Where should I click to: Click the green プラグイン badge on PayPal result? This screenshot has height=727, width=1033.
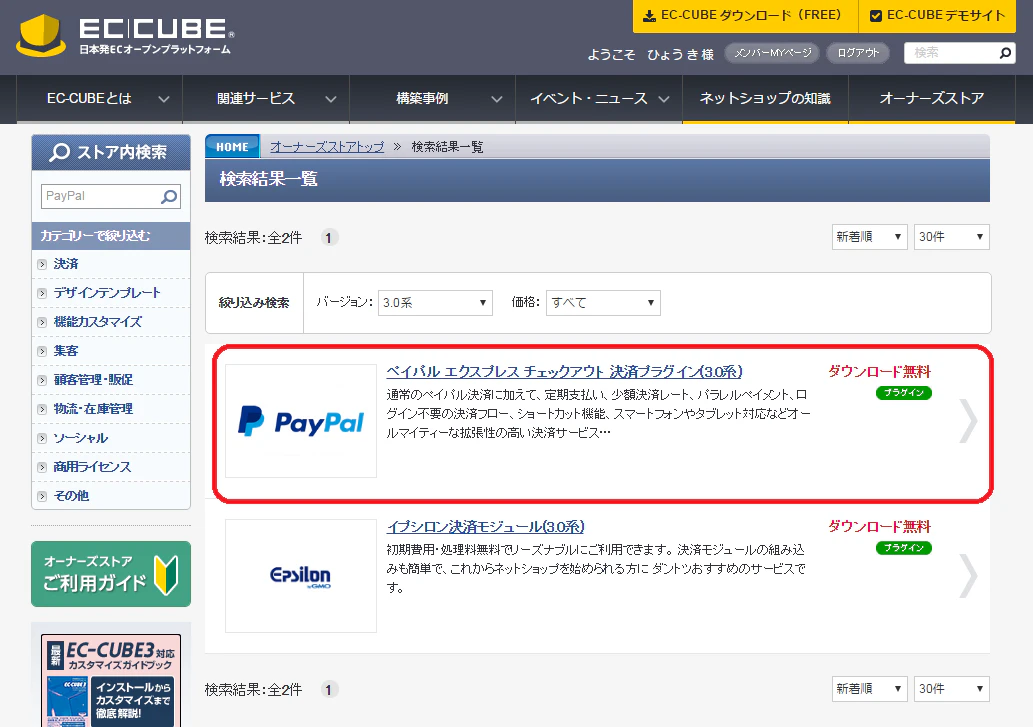tap(903, 393)
